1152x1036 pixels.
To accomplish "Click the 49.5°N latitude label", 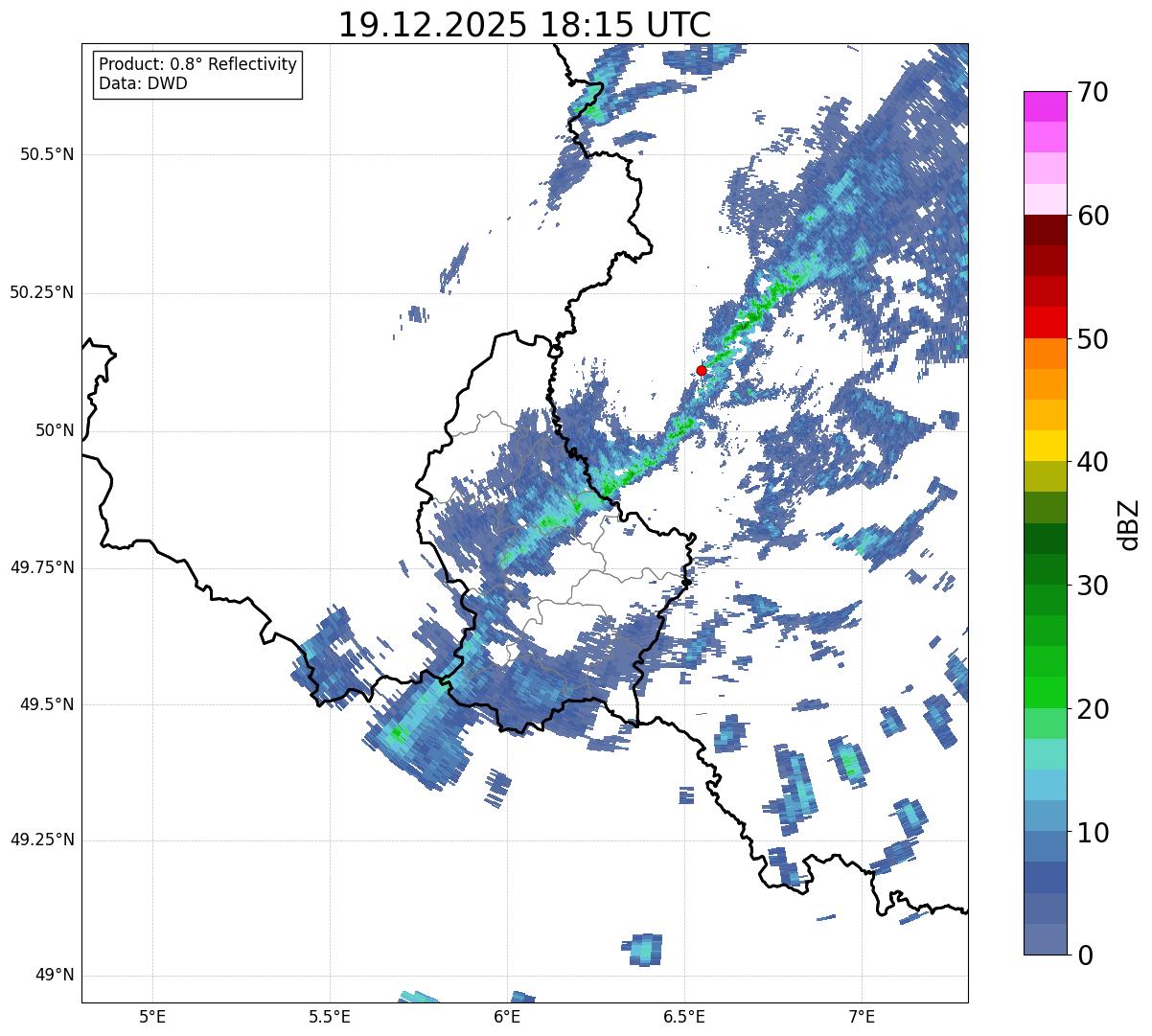I will 47,704.
